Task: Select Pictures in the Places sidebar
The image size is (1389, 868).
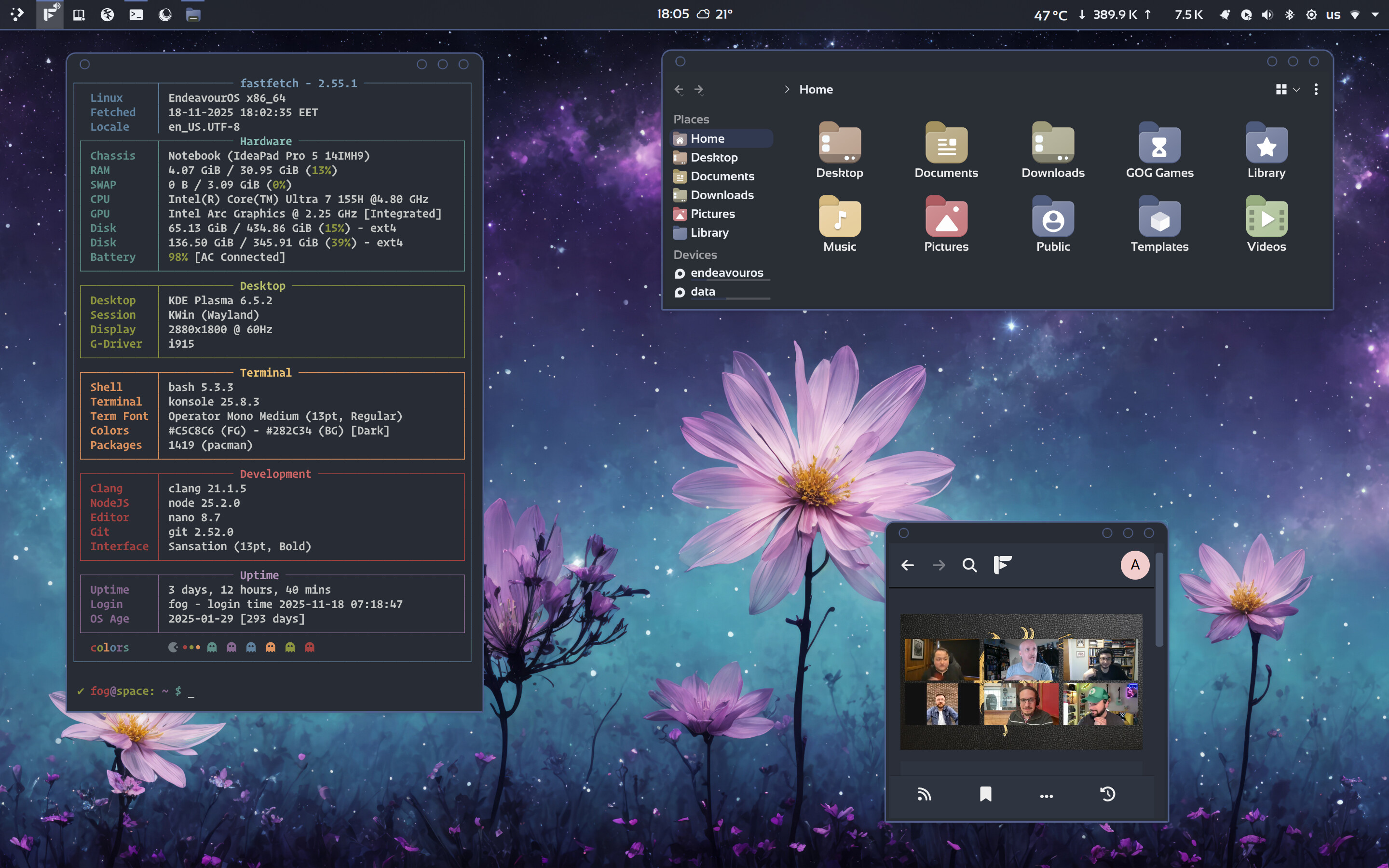Action: [x=712, y=214]
